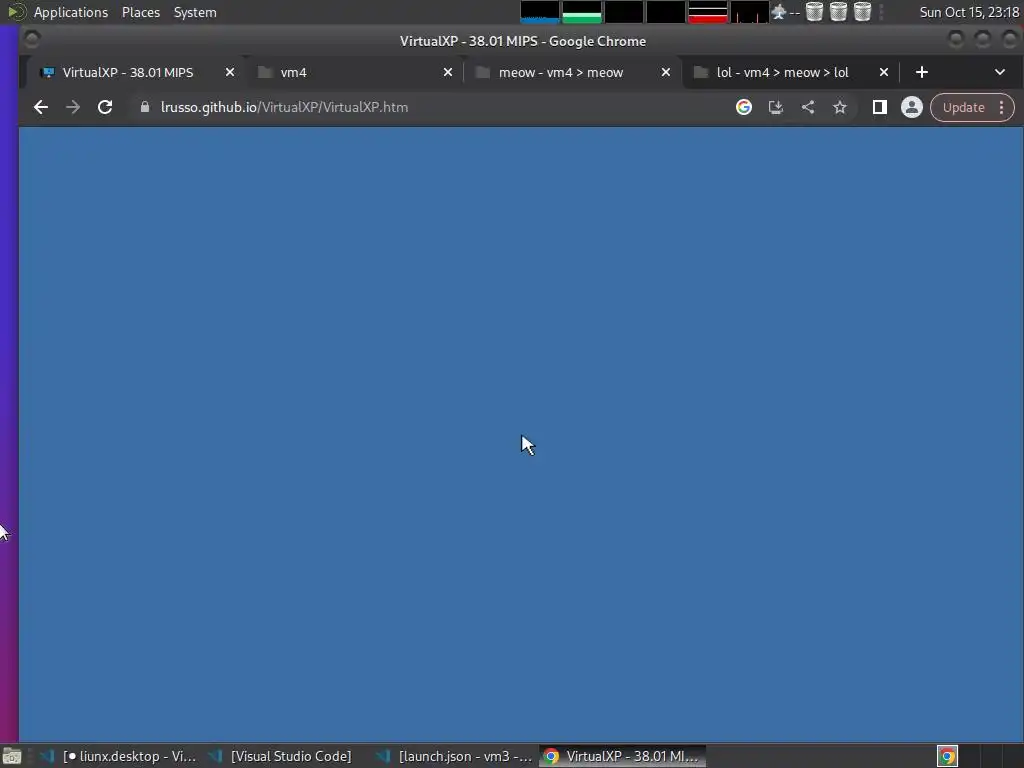
Task: View site info via the lock icon
Action: (144, 107)
